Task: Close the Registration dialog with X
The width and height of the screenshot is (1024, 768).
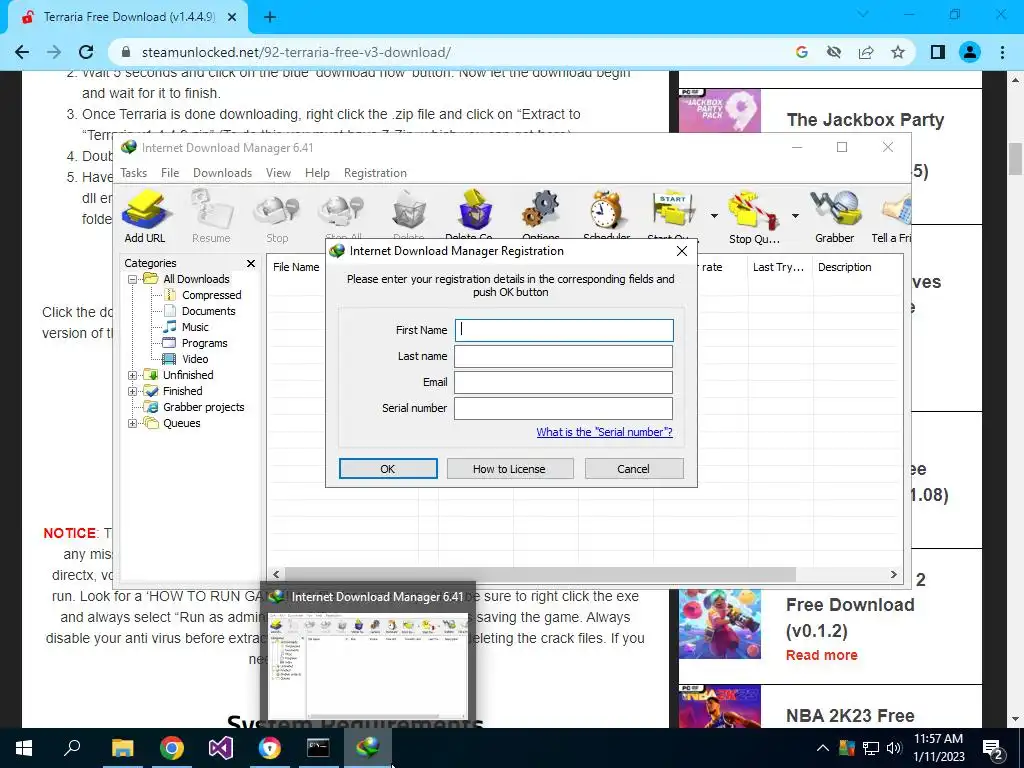Action: point(682,251)
